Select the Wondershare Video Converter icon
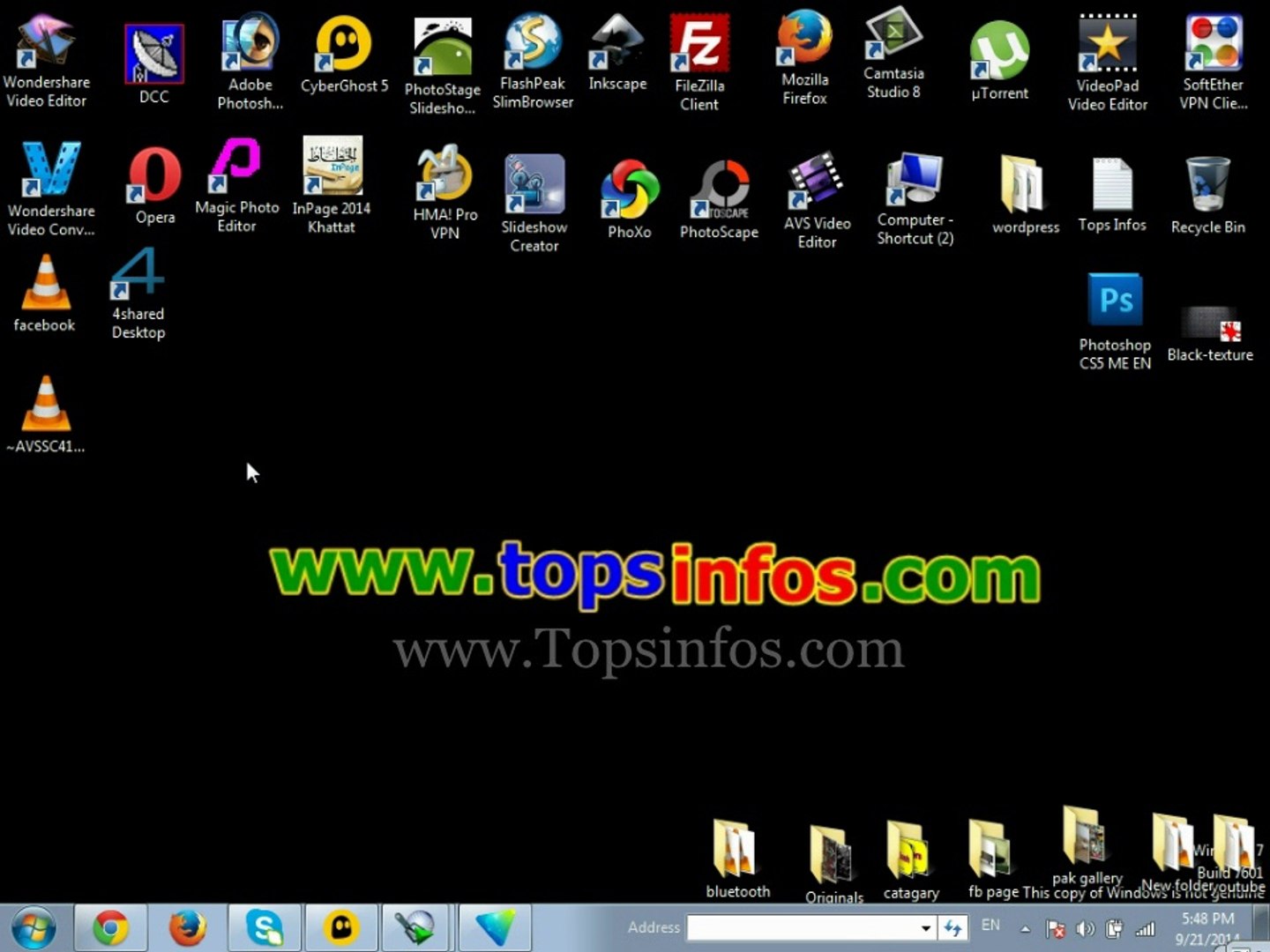1270x952 pixels. (x=51, y=190)
